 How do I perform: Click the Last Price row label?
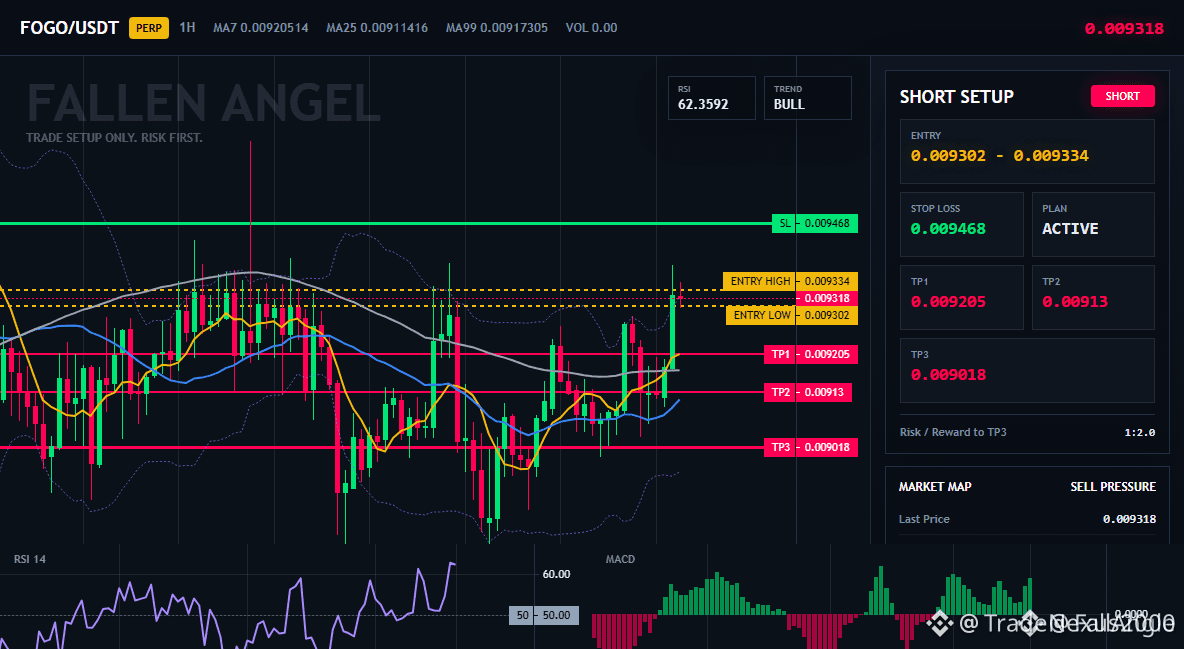[924, 519]
